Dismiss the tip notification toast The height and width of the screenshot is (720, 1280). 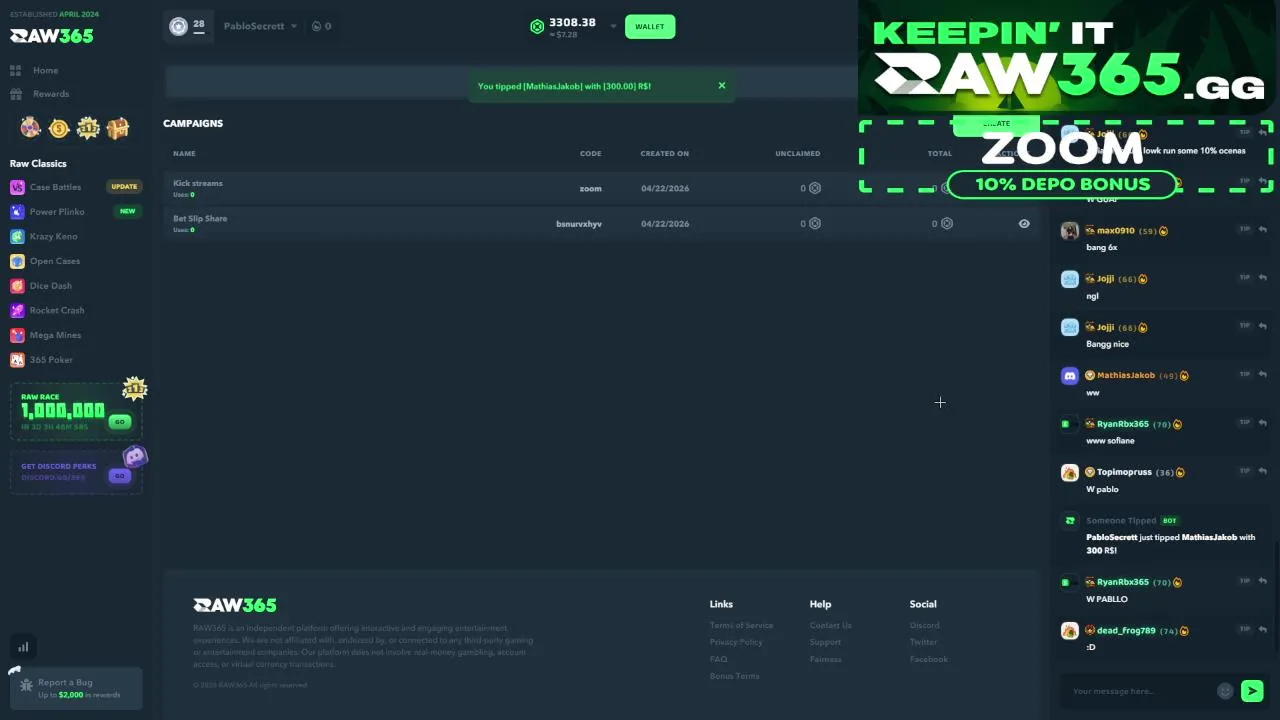(x=722, y=85)
